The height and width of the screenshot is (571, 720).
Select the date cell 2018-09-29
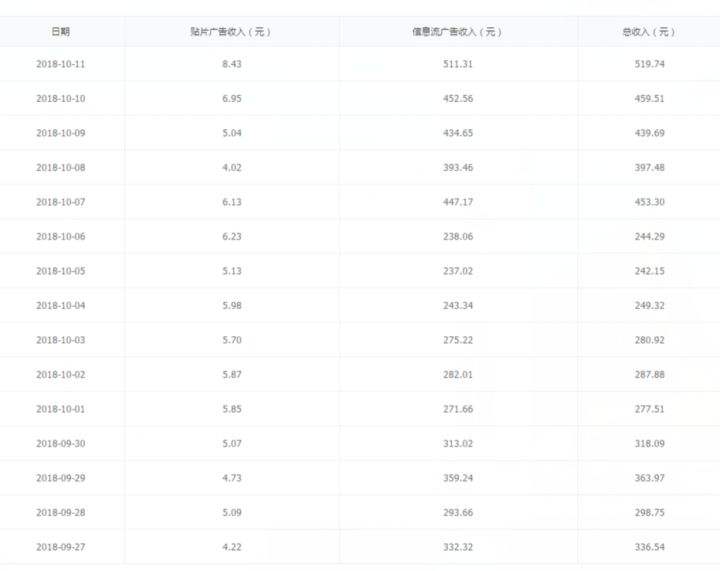coord(61,478)
